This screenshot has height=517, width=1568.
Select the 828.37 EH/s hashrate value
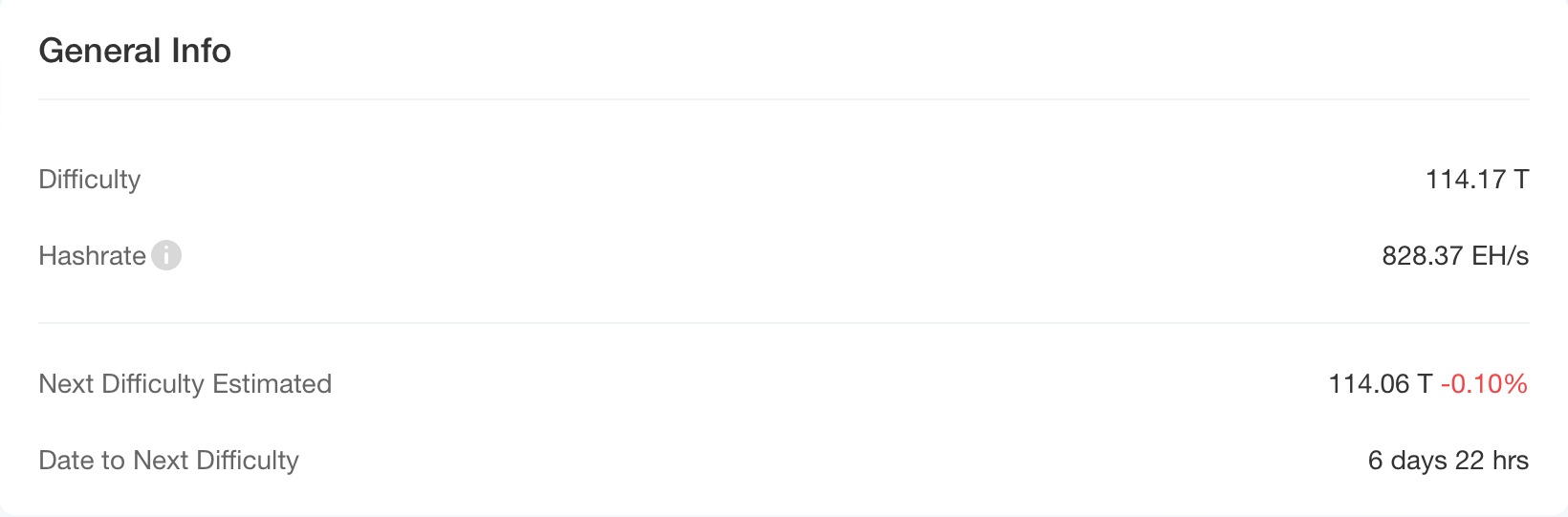point(1455,255)
